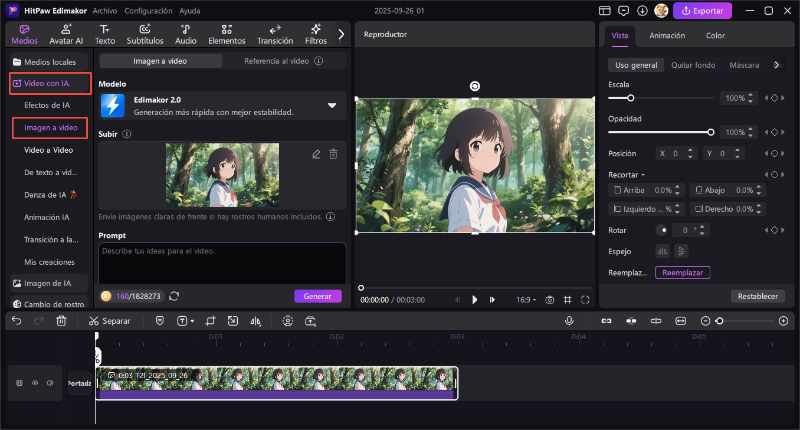Open the Transición tool
800x430 pixels.
pos(275,35)
